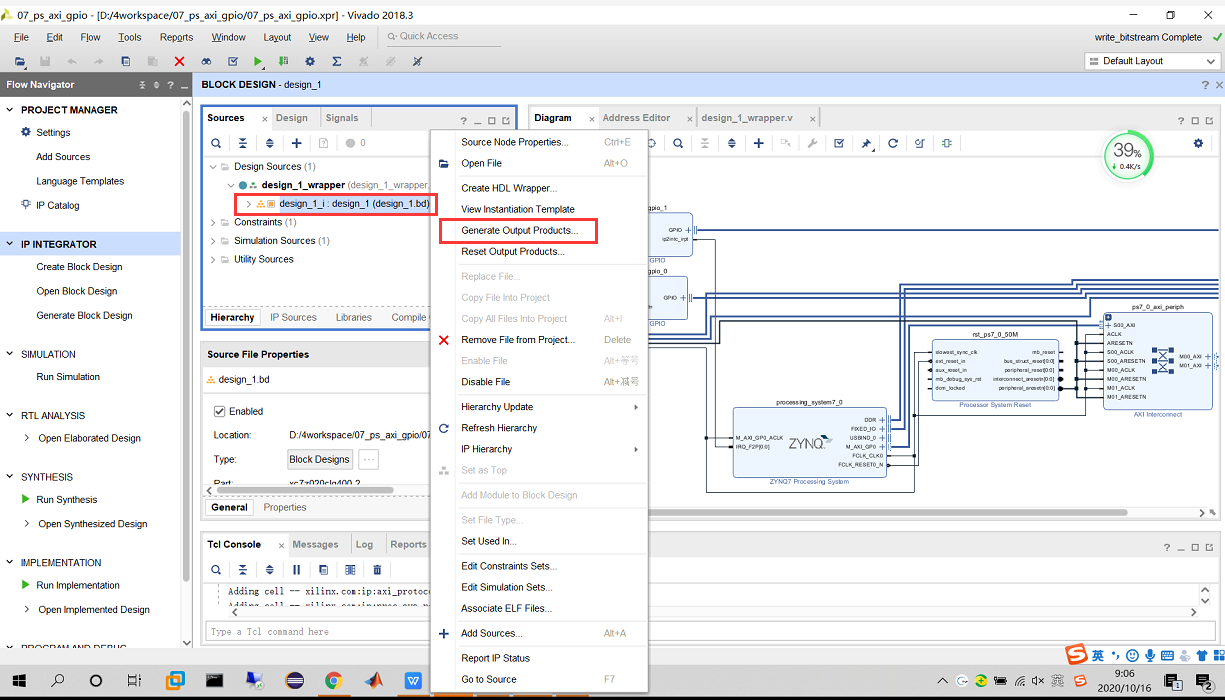Click the Quick Access search field

click(x=443, y=37)
